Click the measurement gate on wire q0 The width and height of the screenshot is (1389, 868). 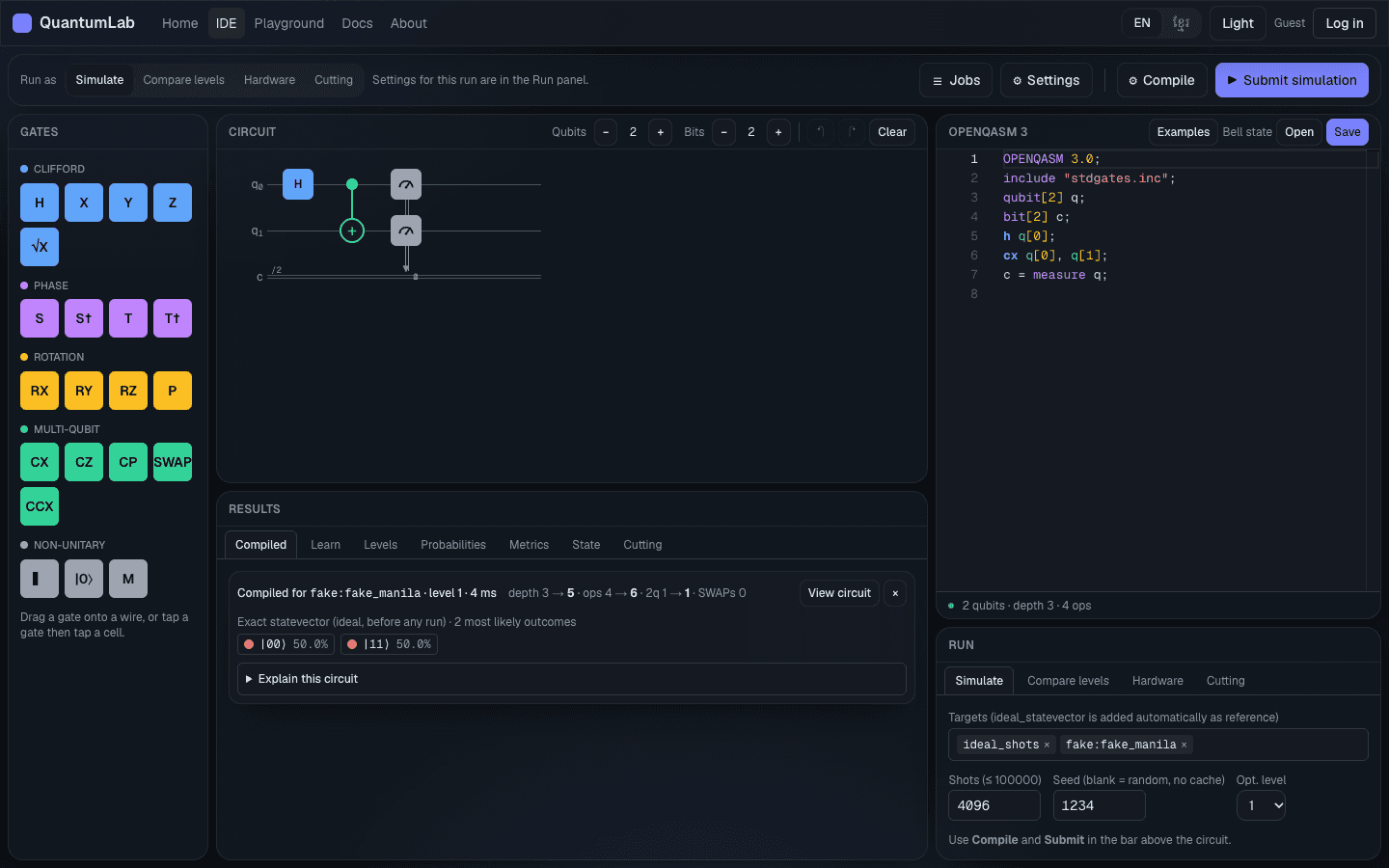coord(406,184)
